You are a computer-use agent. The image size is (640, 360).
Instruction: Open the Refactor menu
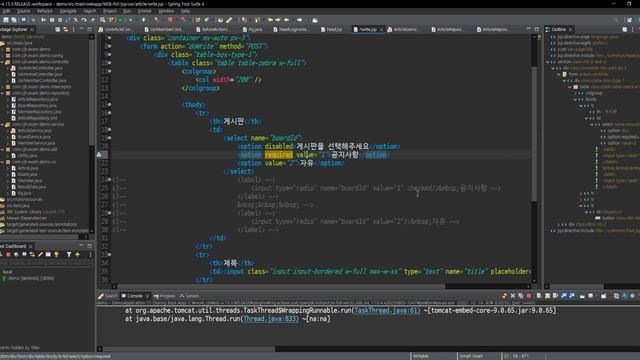(45, 11)
